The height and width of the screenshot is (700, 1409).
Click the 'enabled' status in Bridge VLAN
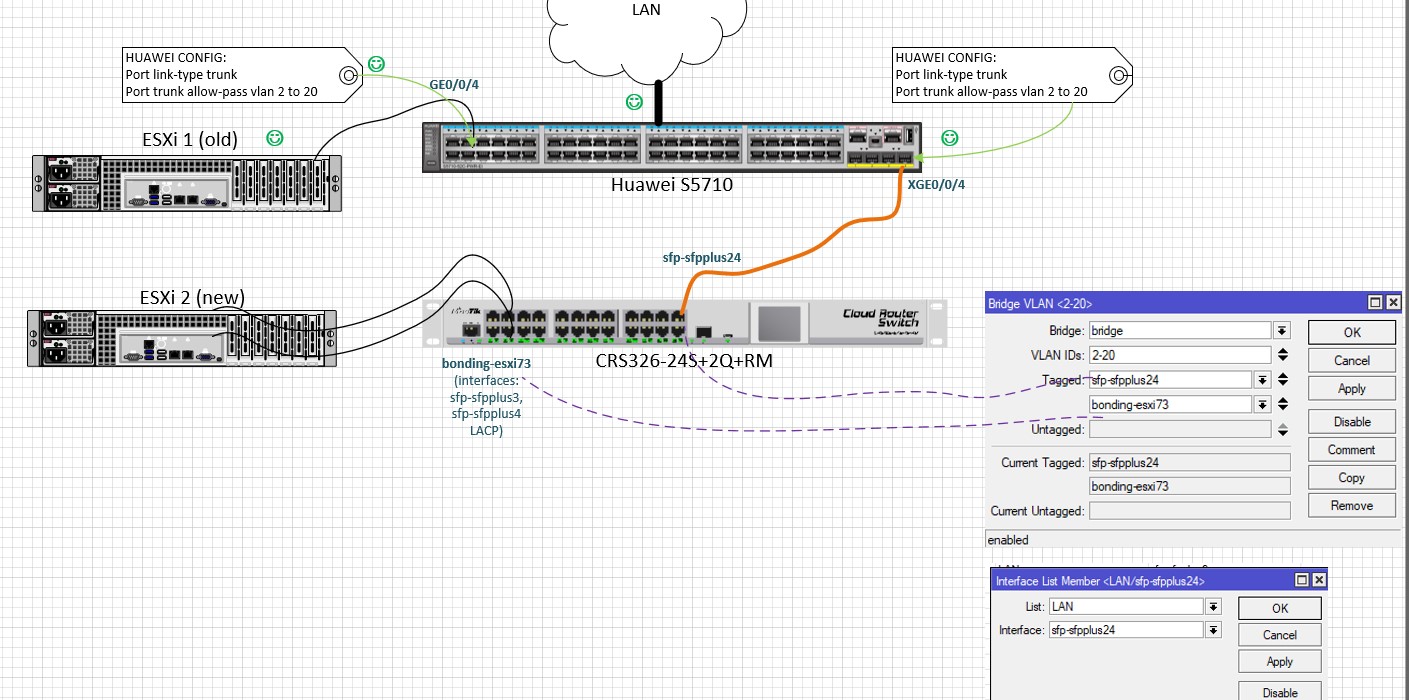(1008, 540)
